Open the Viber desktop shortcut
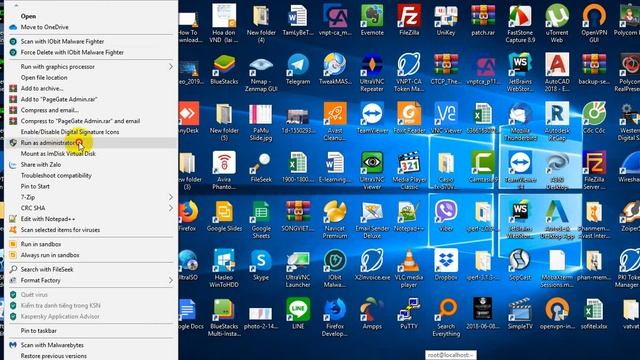Screen dimensions: 640x360 coord(446,216)
